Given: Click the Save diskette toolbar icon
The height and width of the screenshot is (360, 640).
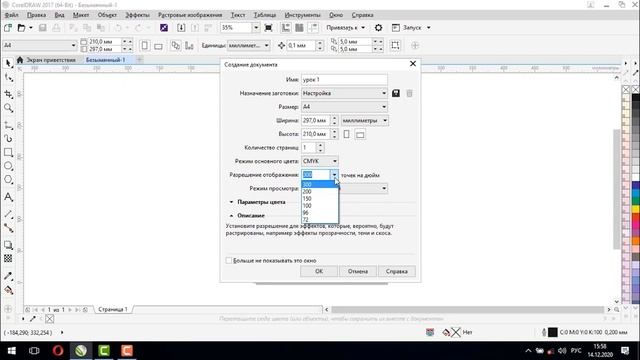Looking at the screenshot, I should click(x=42, y=28).
